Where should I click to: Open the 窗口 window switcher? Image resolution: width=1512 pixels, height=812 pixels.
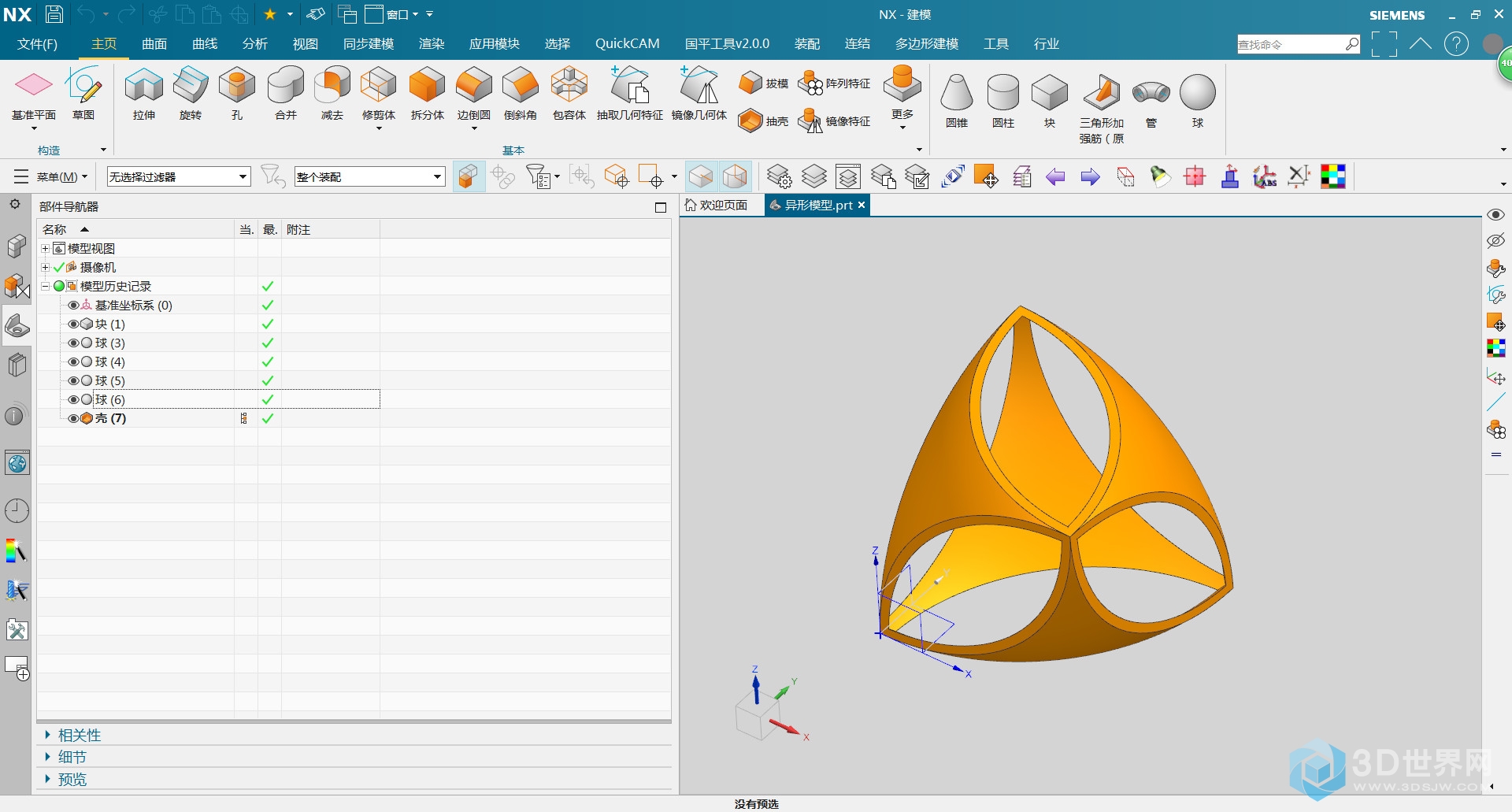click(x=393, y=14)
